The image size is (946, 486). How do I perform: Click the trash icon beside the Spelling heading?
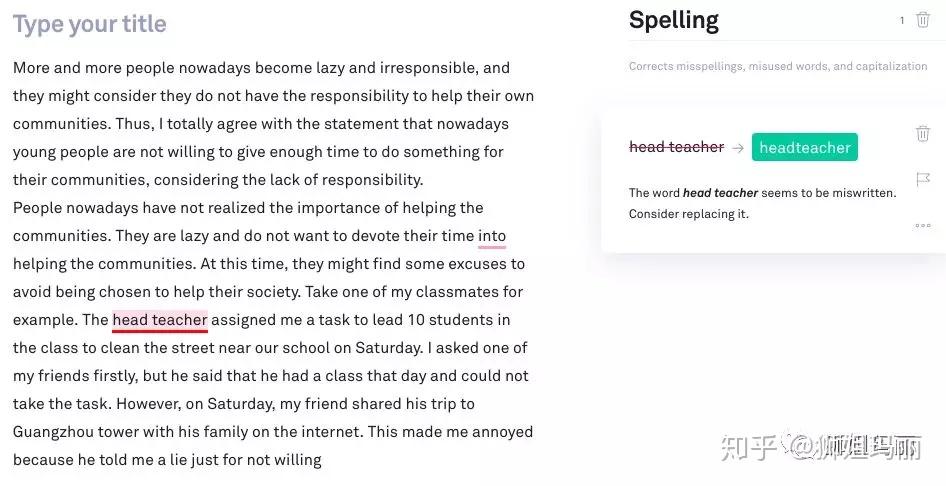922,20
